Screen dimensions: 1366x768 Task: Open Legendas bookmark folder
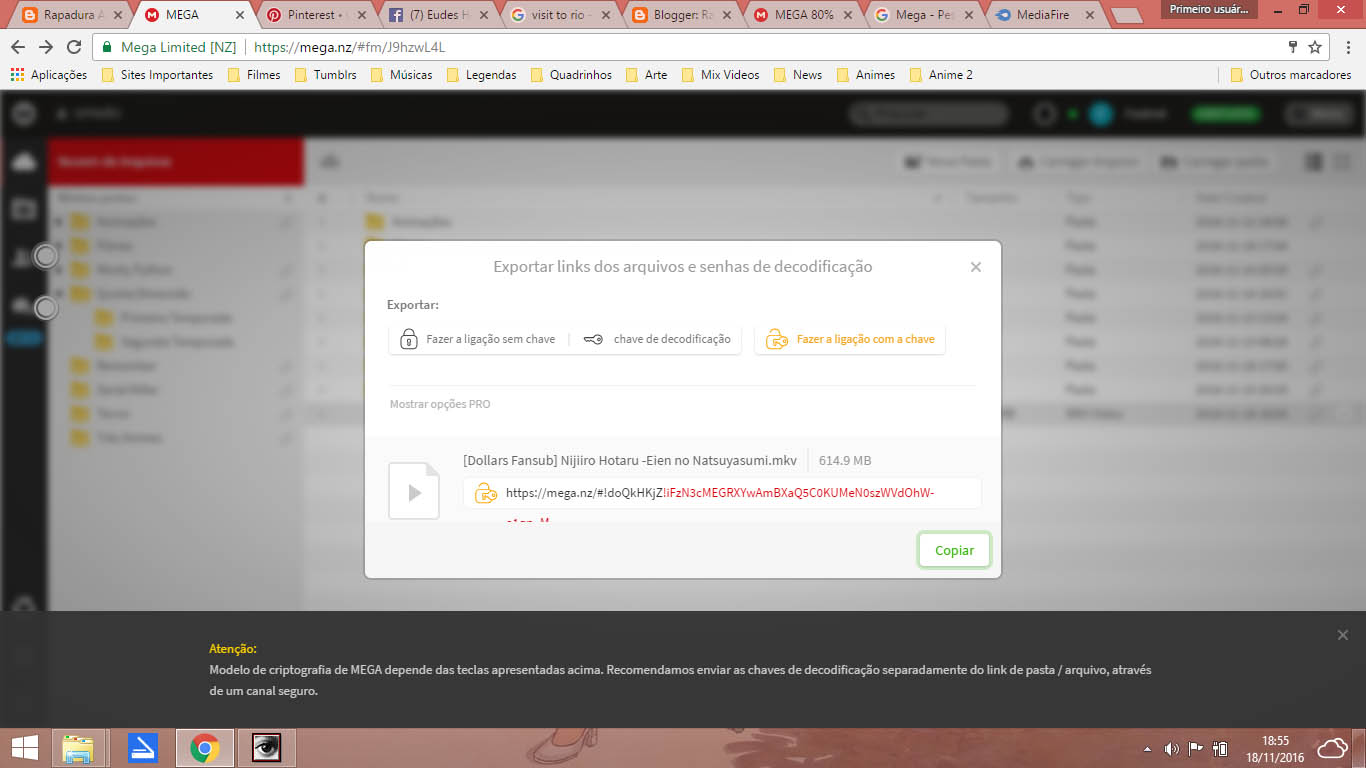point(481,75)
